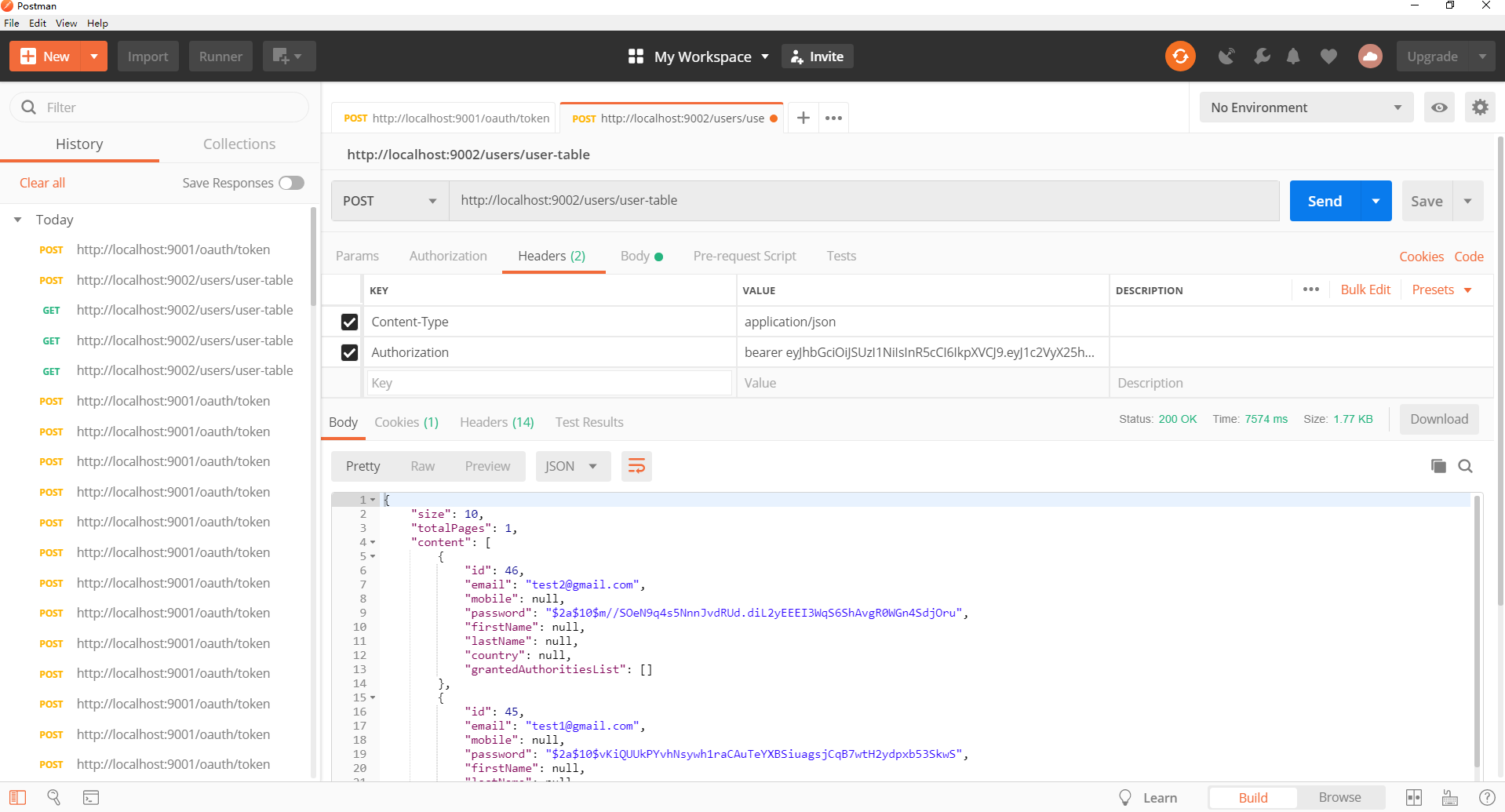Click the Import button
The image size is (1505, 812).
148,56
